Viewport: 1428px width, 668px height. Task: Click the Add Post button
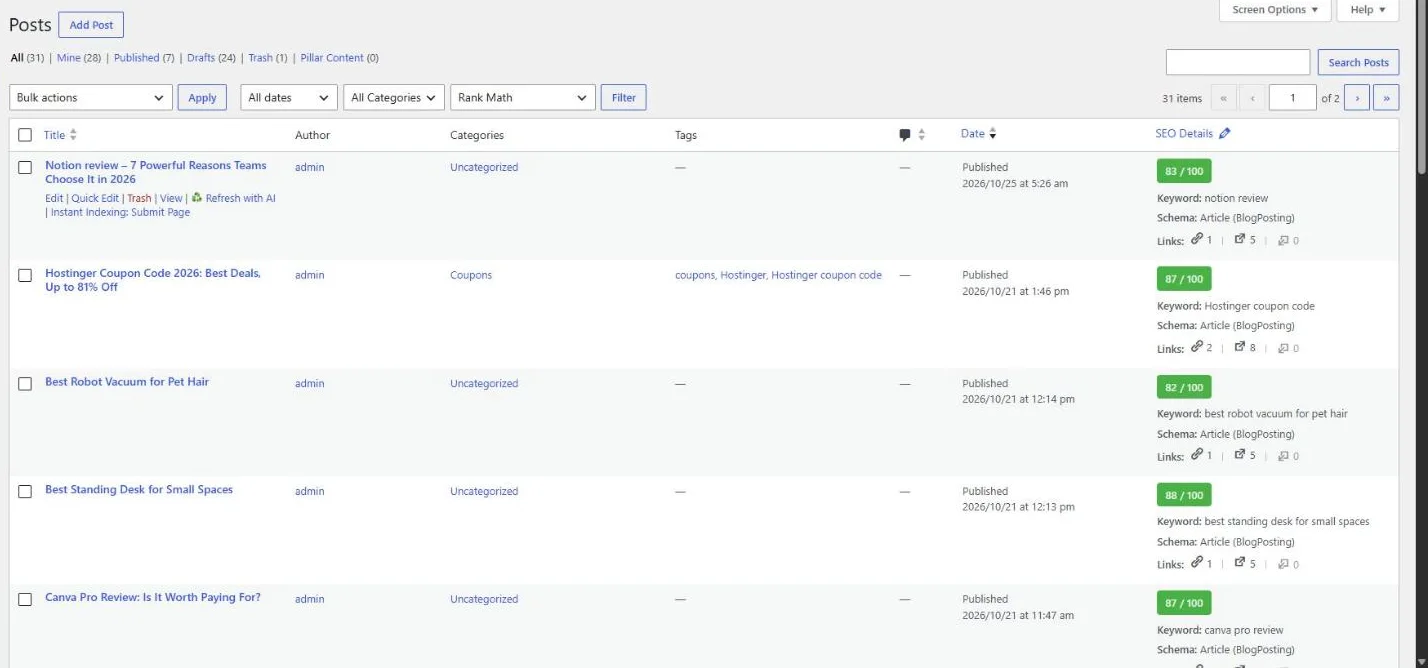(91, 25)
